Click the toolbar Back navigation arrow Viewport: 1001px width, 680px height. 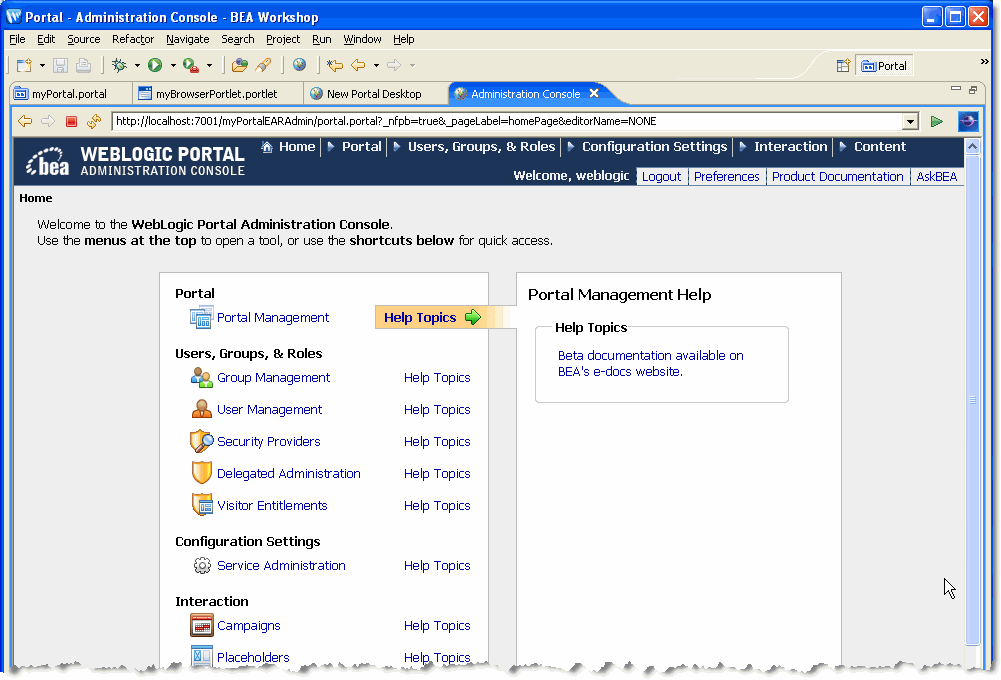coord(358,65)
